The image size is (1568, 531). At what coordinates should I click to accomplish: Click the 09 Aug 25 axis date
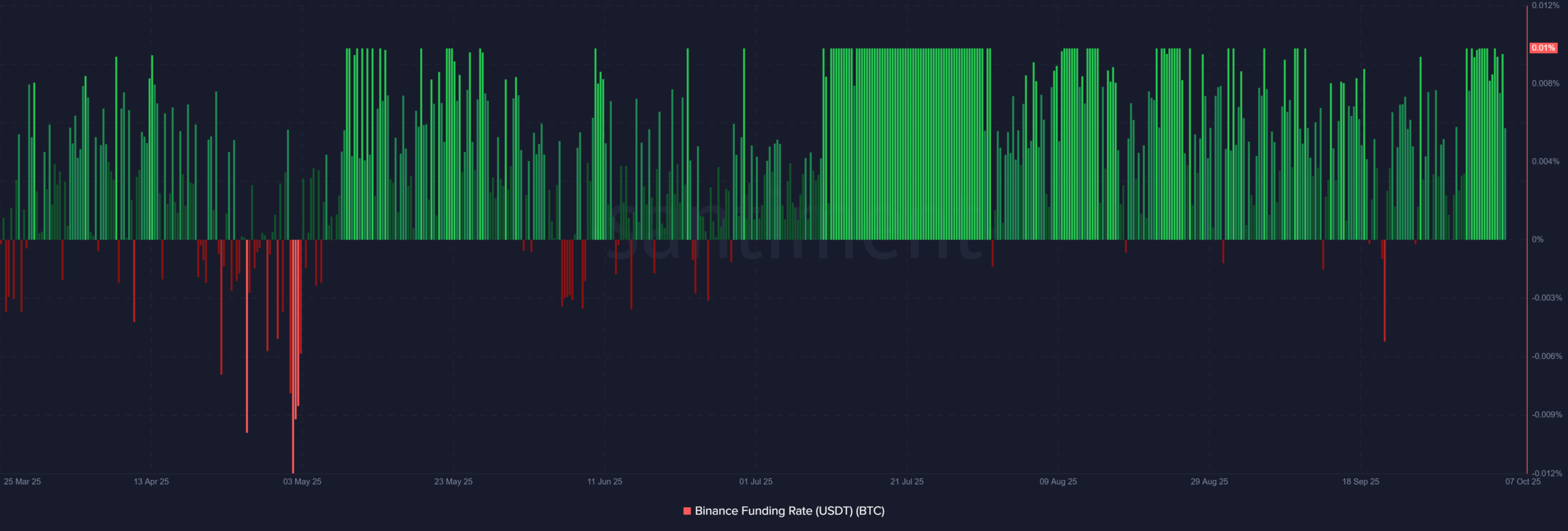click(x=1058, y=481)
